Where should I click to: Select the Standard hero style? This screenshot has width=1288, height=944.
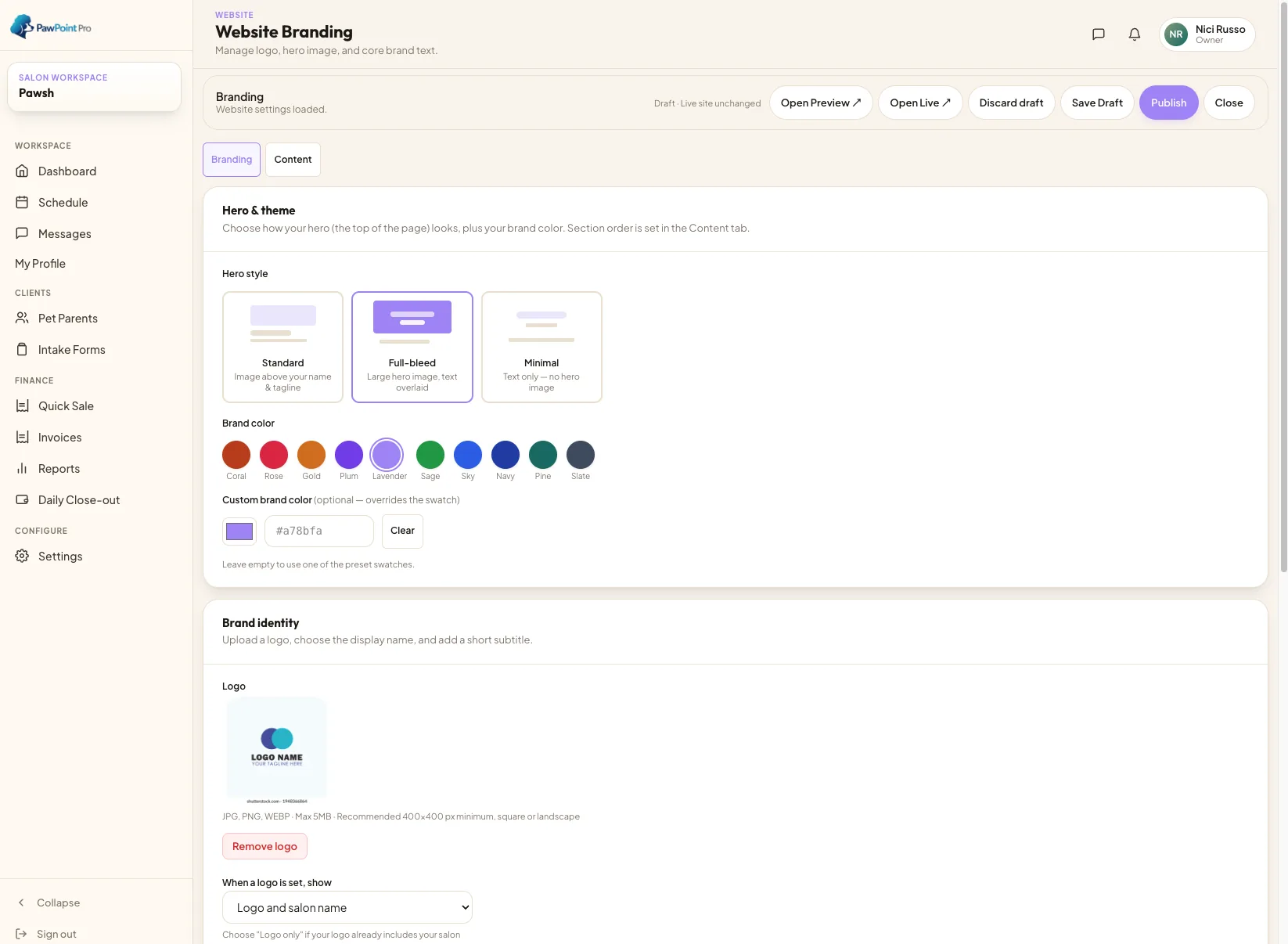[x=282, y=347]
